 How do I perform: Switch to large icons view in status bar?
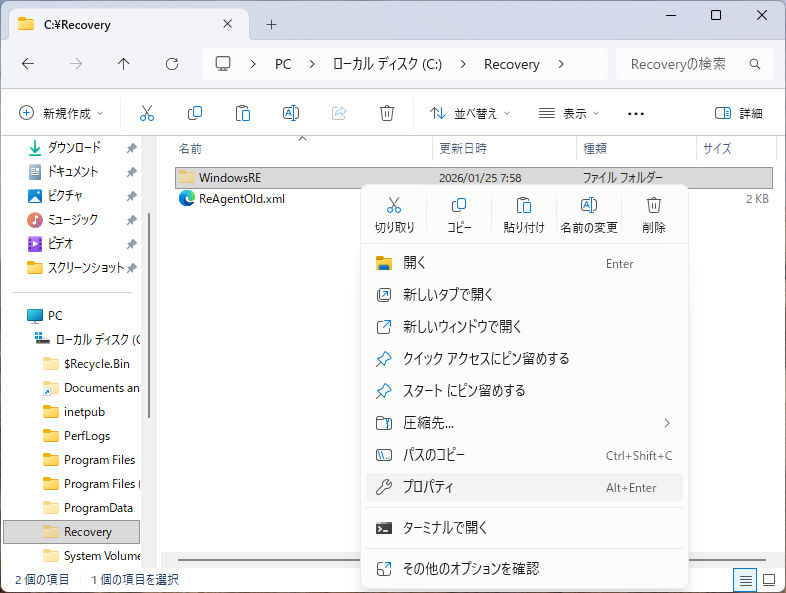coord(768,579)
